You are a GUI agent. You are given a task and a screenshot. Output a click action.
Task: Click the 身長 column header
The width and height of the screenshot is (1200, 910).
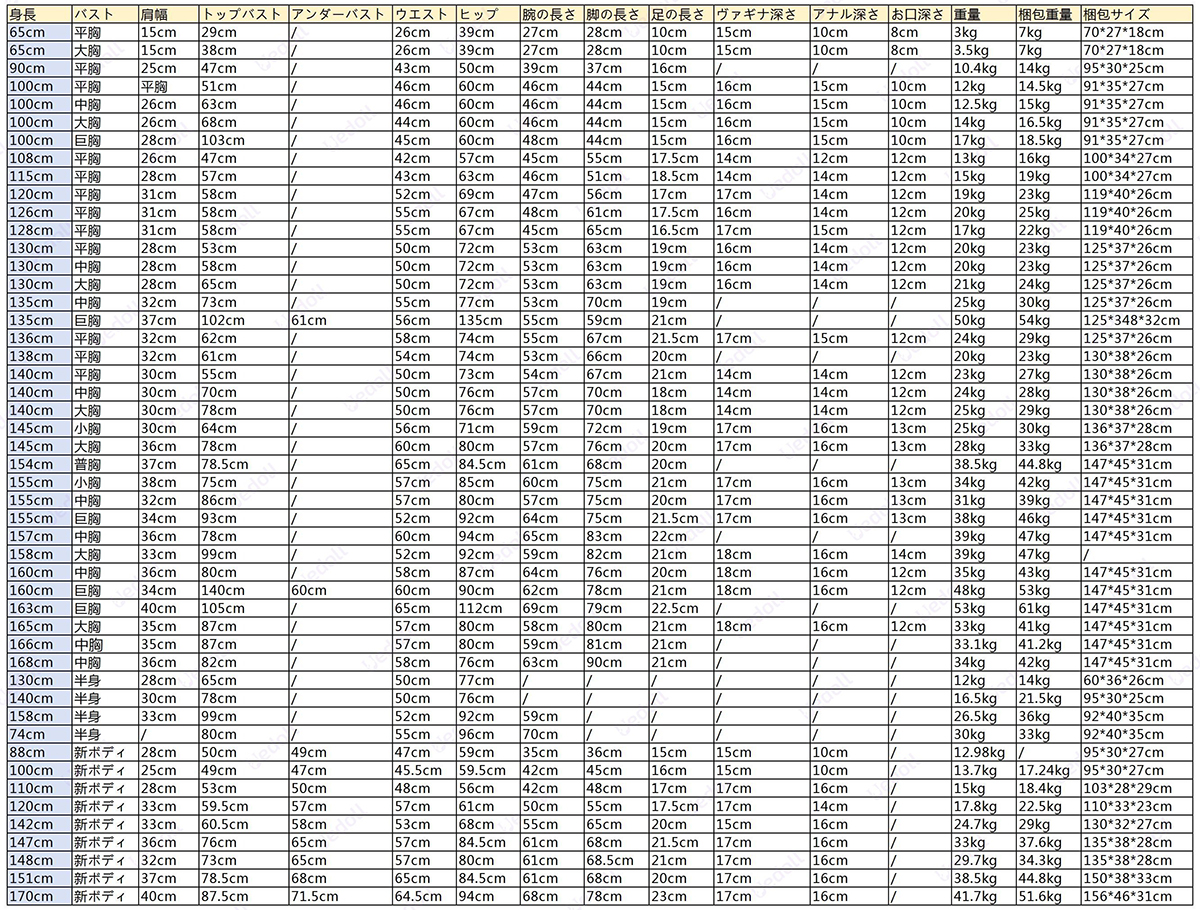(x=39, y=14)
